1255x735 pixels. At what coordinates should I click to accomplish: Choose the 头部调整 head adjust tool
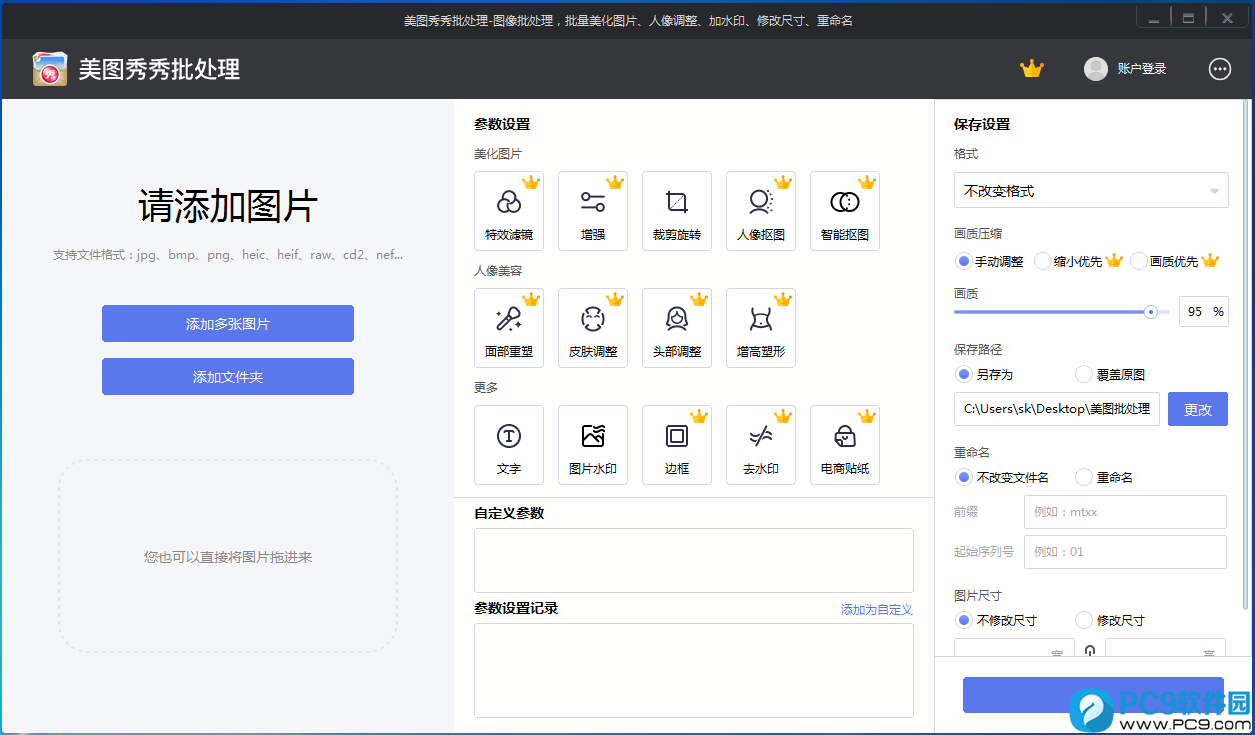(x=677, y=328)
